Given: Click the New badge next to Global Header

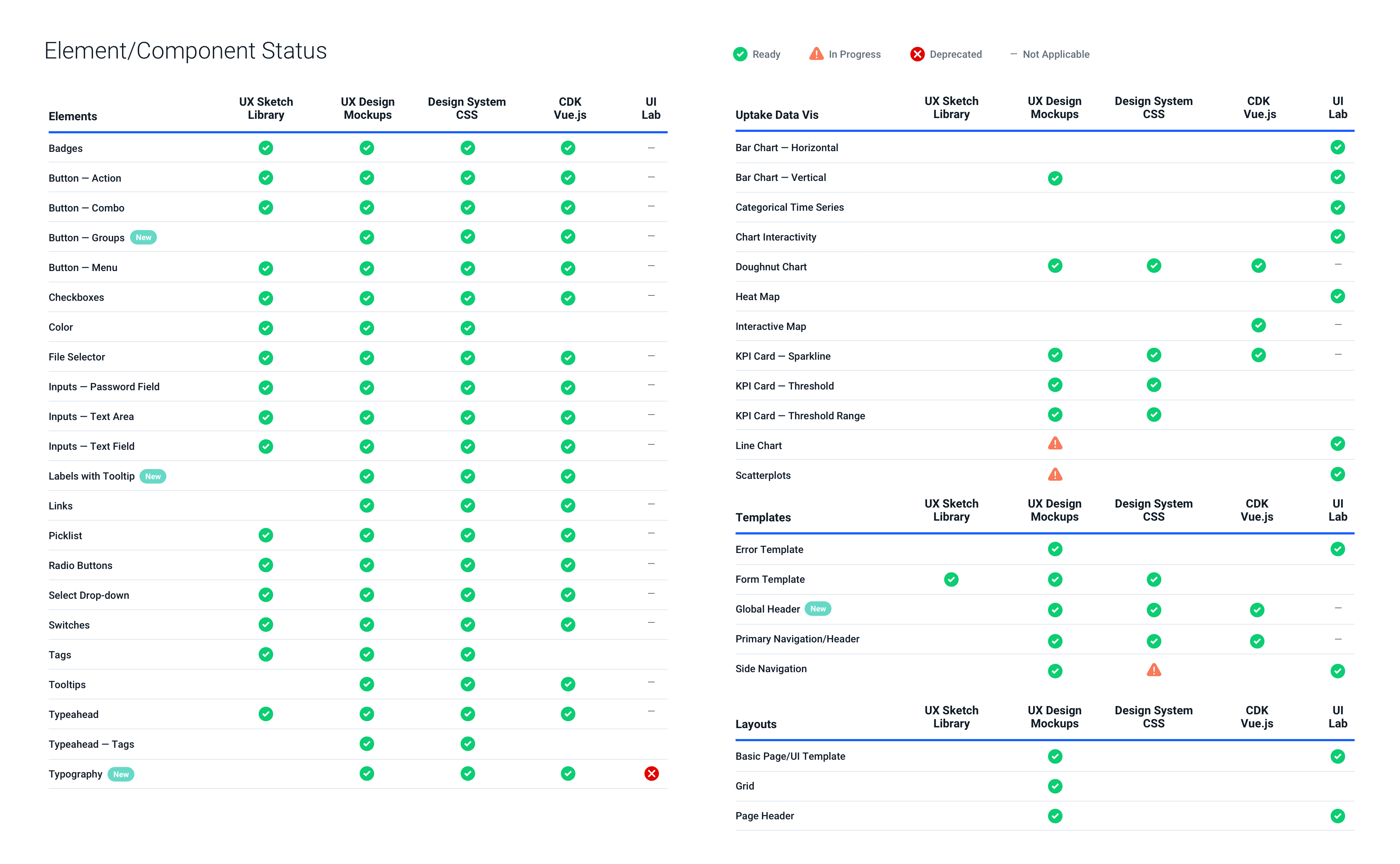Looking at the screenshot, I should 817,609.
